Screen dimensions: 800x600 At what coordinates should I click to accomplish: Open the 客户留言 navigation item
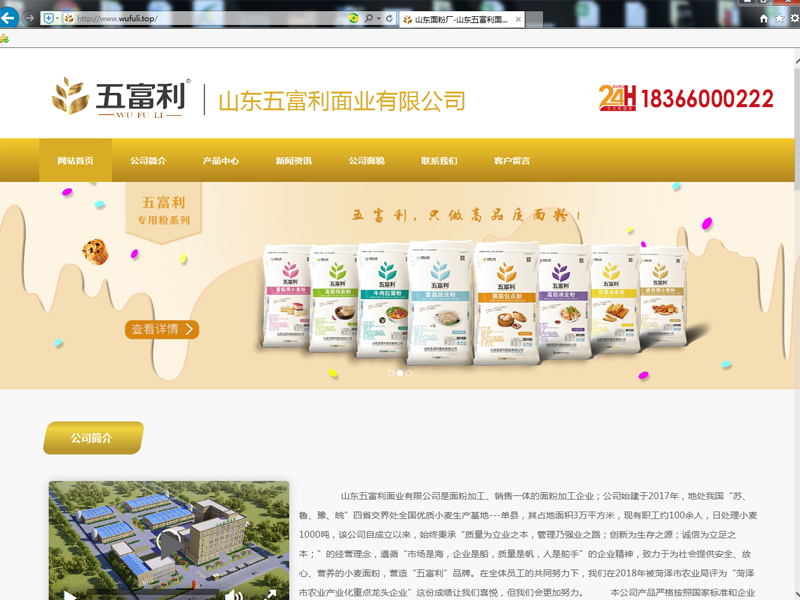pos(512,161)
